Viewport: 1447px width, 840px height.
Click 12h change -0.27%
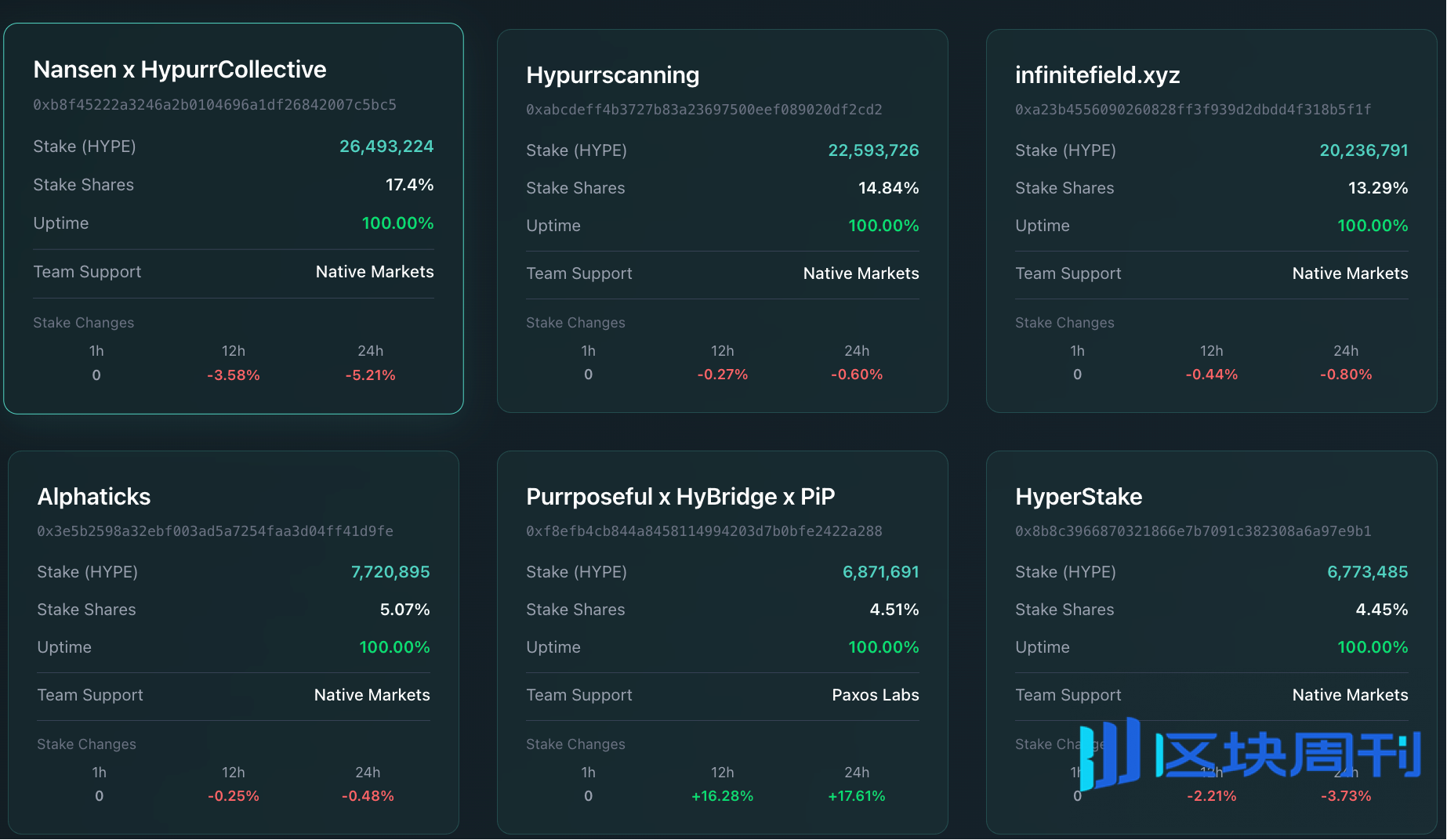click(x=723, y=375)
